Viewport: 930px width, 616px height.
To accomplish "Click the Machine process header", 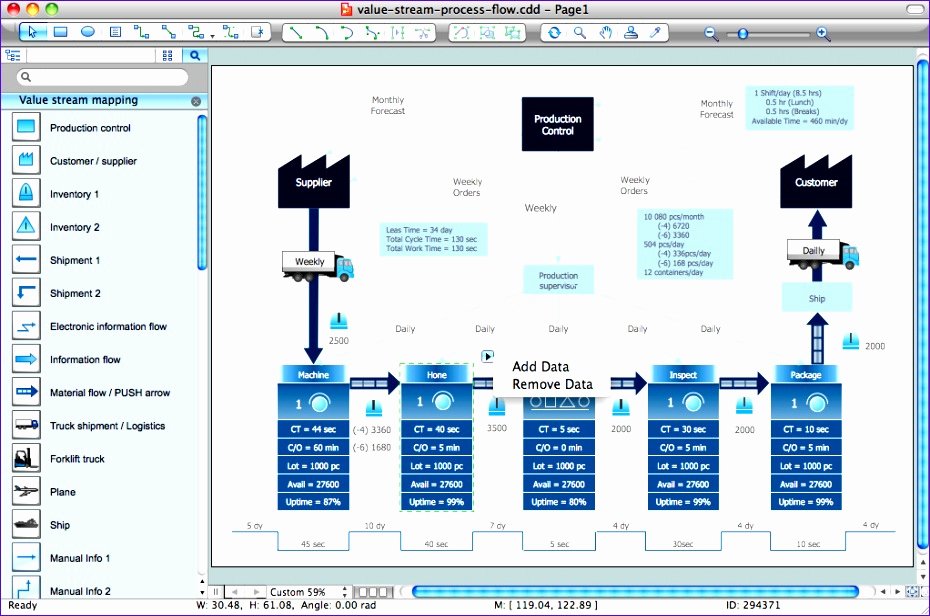I will pos(313,374).
